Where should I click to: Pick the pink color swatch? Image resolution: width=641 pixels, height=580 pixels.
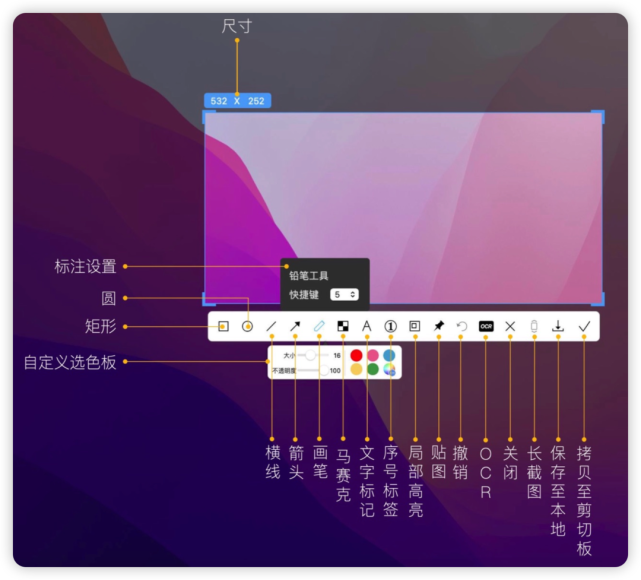[x=373, y=355]
